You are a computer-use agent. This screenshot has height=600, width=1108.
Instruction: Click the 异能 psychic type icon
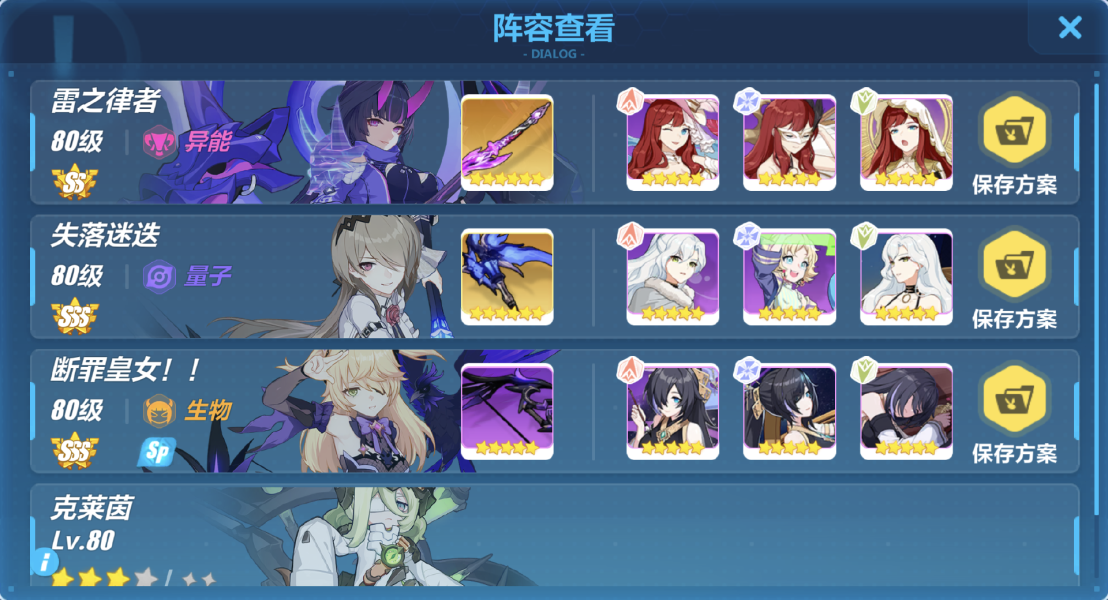[x=160, y=142]
